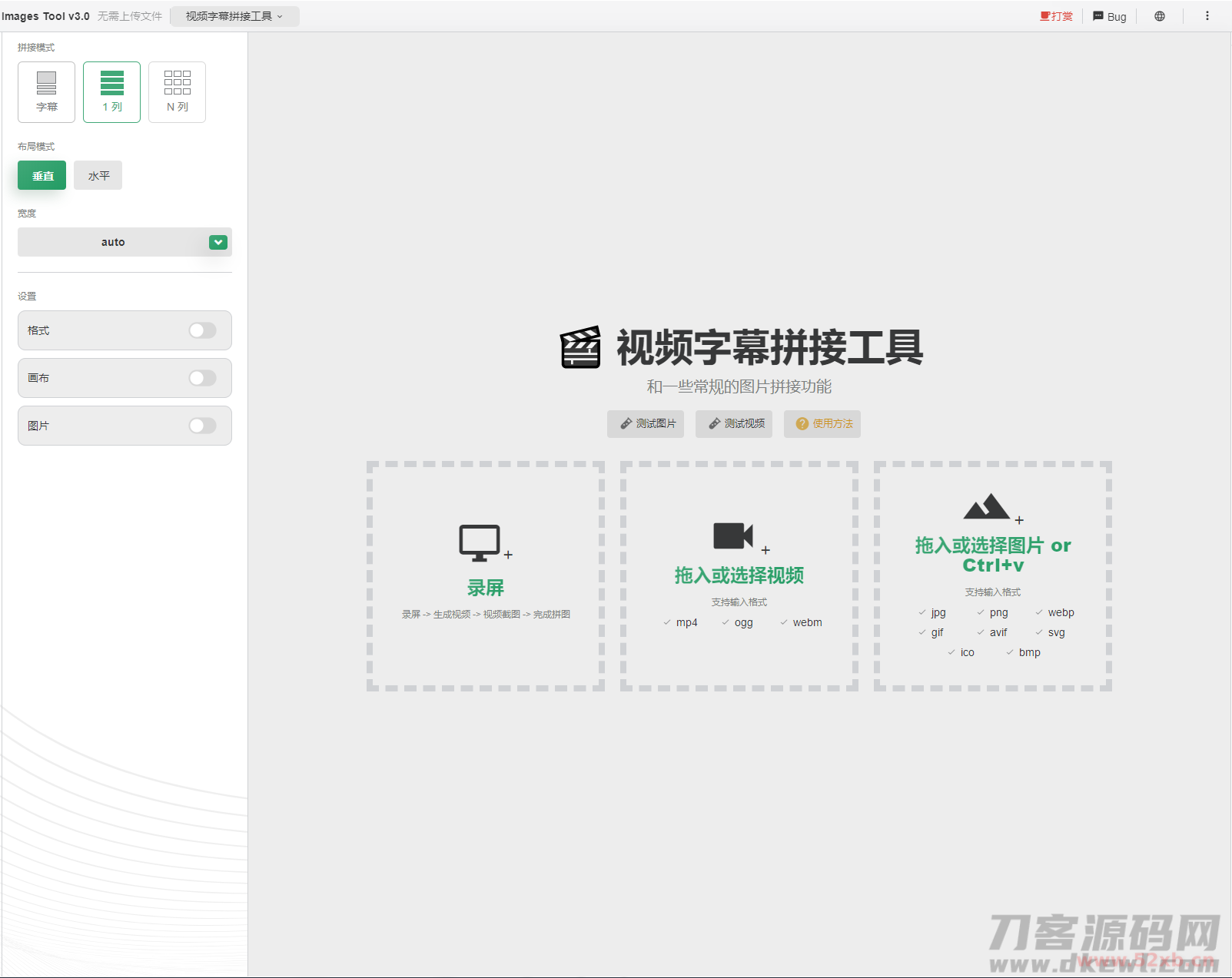1232x978 pixels.
Task: Open the 使用方法 usage guide button
Action: click(x=822, y=424)
